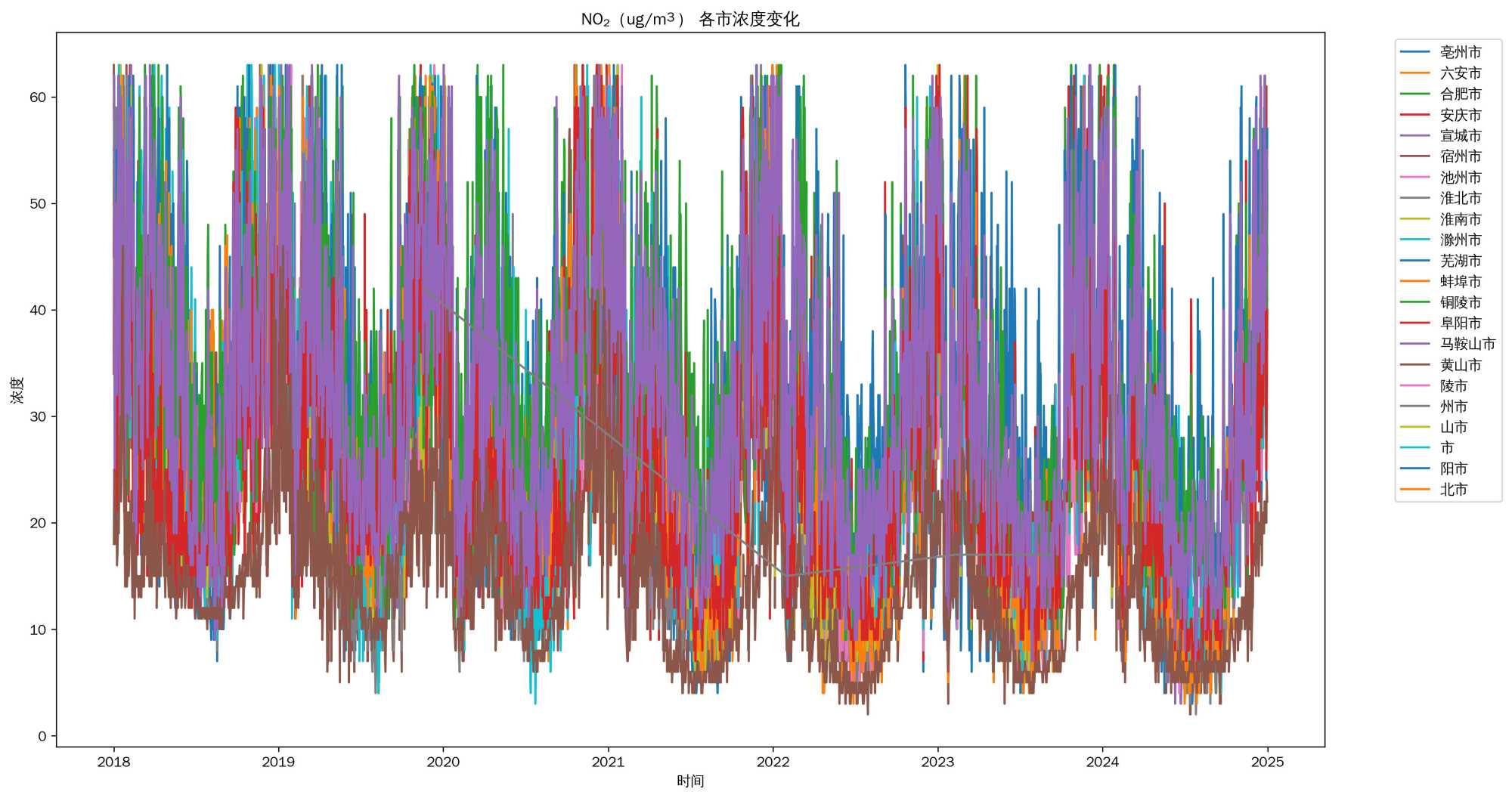Select the 黄山市 legend label
The width and height of the screenshot is (1512, 798).
(1460, 365)
